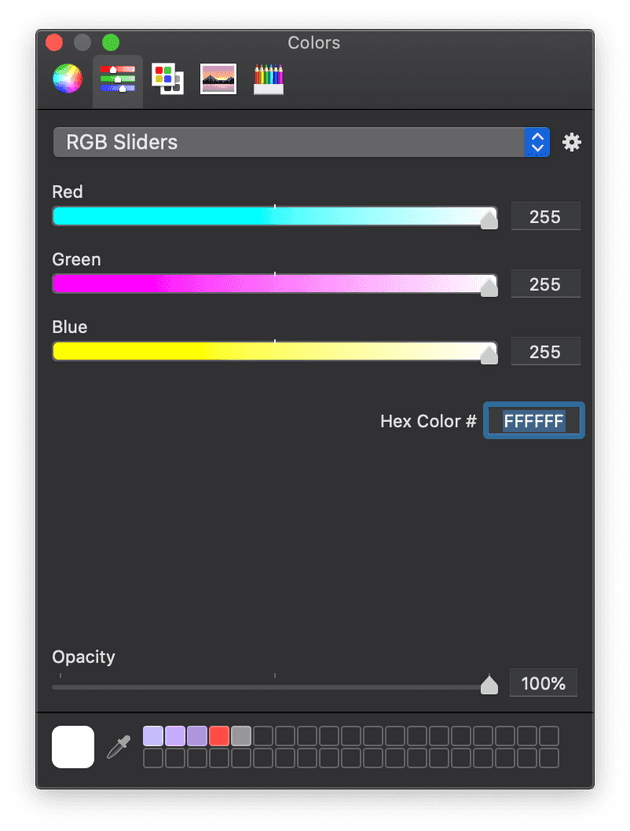Image resolution: width=630 pixels, height=831 pixels.
Task: Click the green zoom window button
Action: [x=111, y=42]
